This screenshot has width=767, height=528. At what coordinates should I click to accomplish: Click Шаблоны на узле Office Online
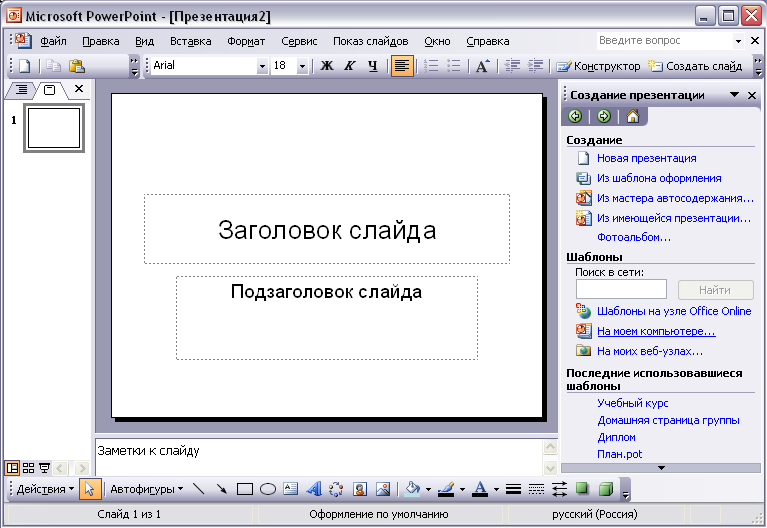pyautogui.click(x=674, y=311)
